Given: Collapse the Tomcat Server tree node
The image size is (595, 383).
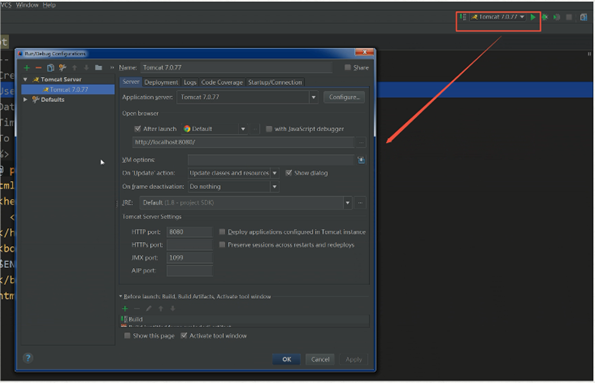Looking at the screenshot, I should point(25,80).
